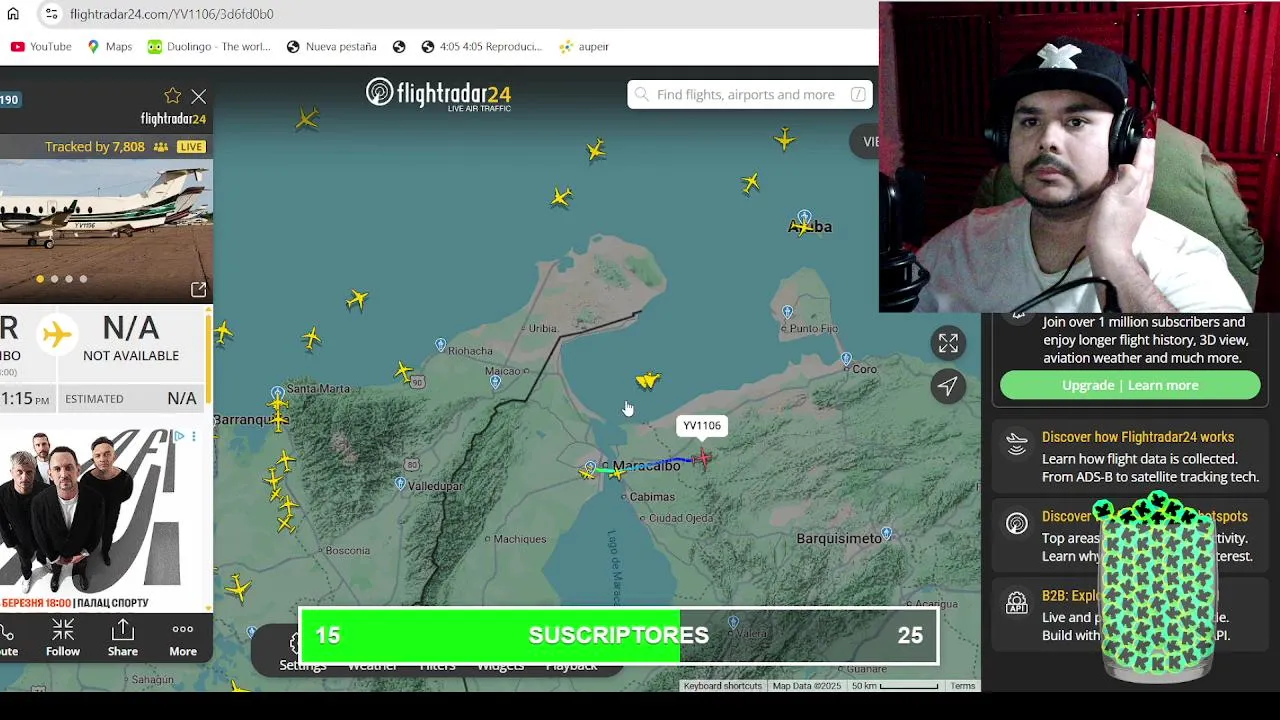Open the aupeir bookmark
The width and height of the screenshot is (1280, 720).
pyautogui.click(x=584, y=46)
